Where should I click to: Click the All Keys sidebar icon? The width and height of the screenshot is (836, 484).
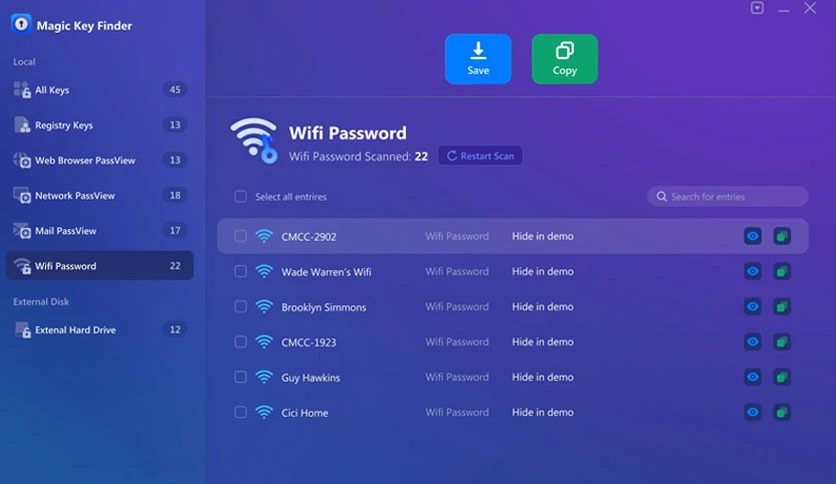pyautogui.click(x=22, y=90)
